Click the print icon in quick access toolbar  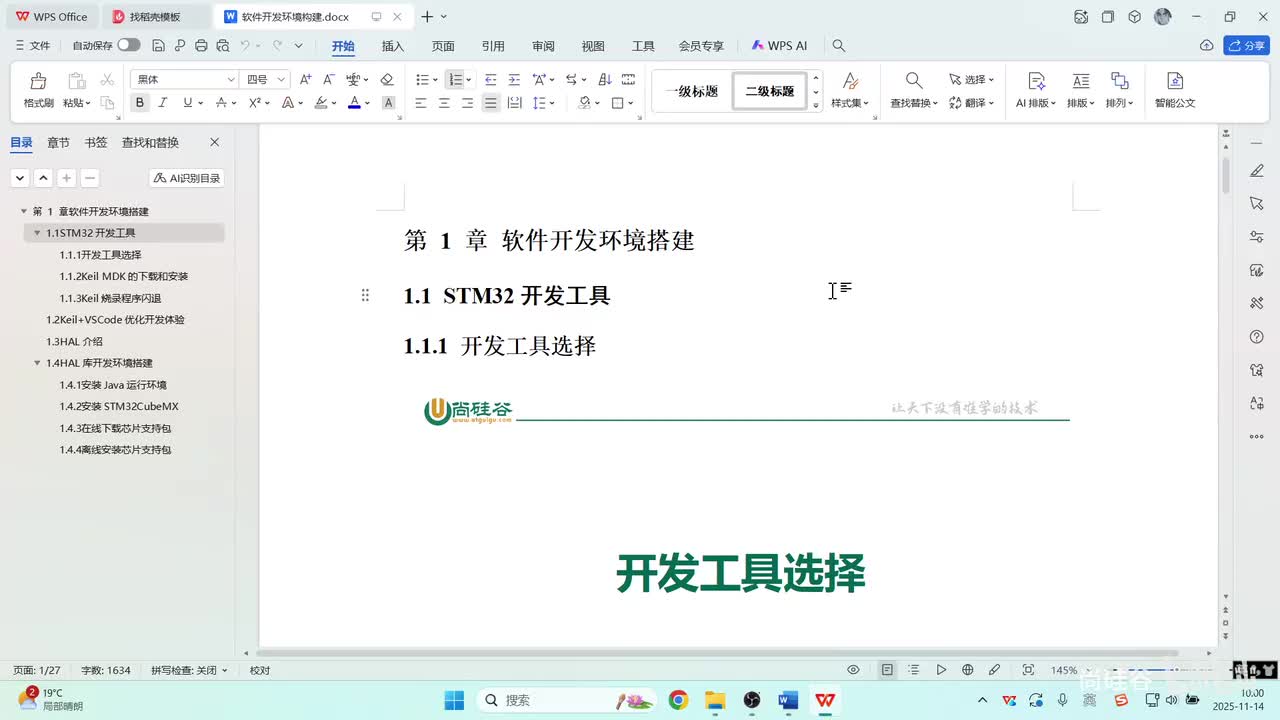pos(201,45)
